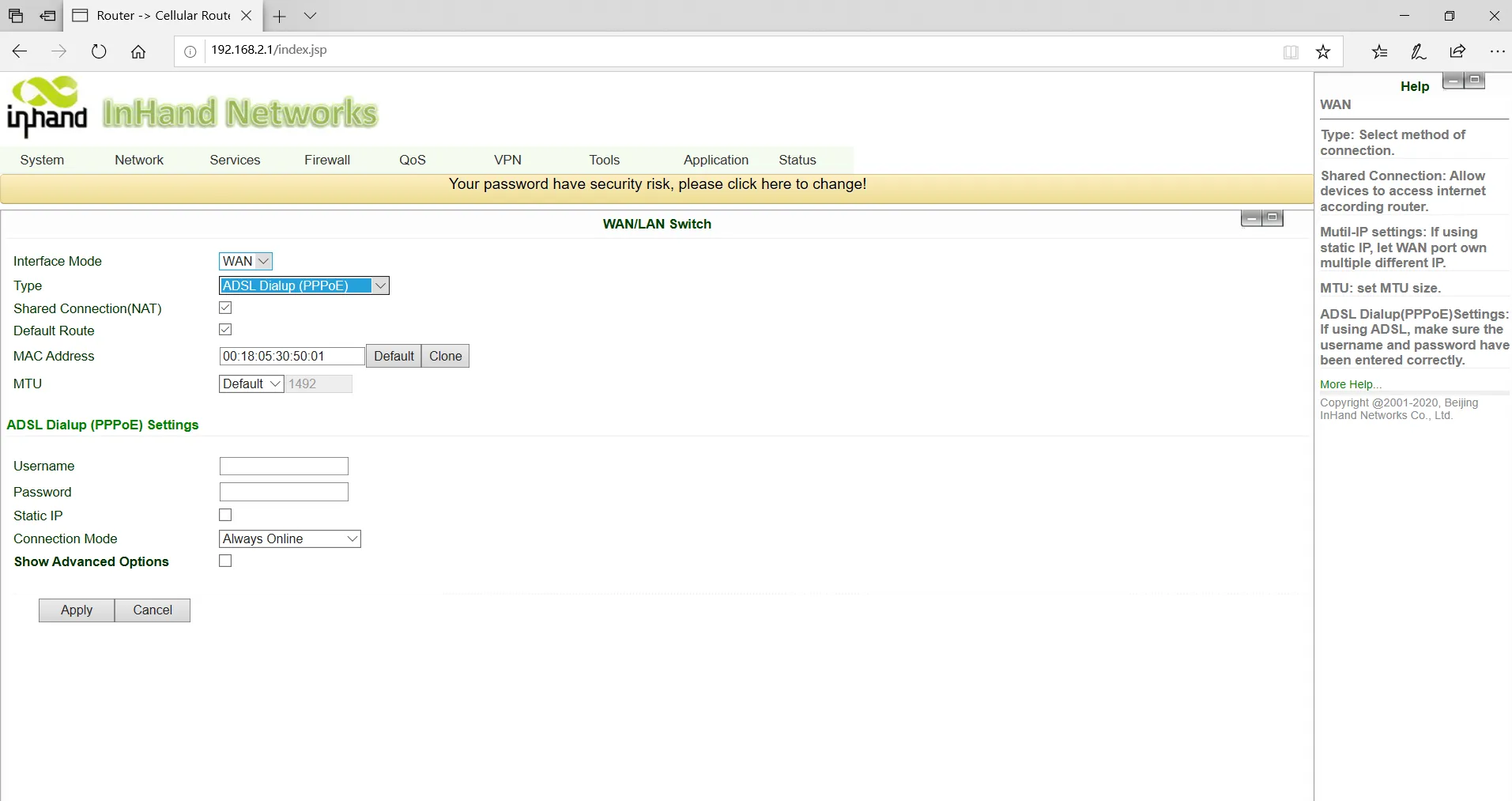
Task: Click the MAC Address Default button
Action: point(394,356)
